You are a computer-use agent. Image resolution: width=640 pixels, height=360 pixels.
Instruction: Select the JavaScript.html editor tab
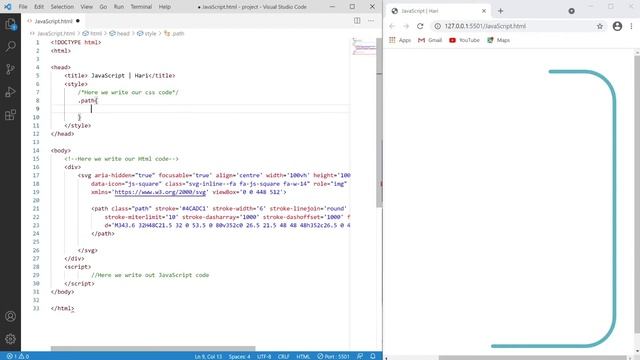pos(53,21)
